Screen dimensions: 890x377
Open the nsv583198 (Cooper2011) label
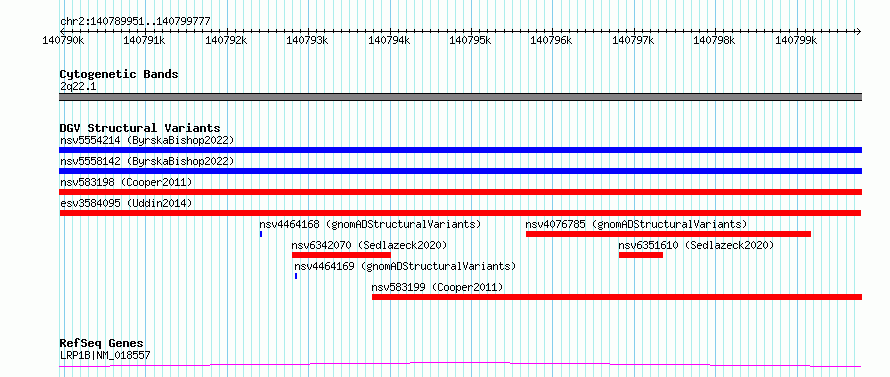126,182
